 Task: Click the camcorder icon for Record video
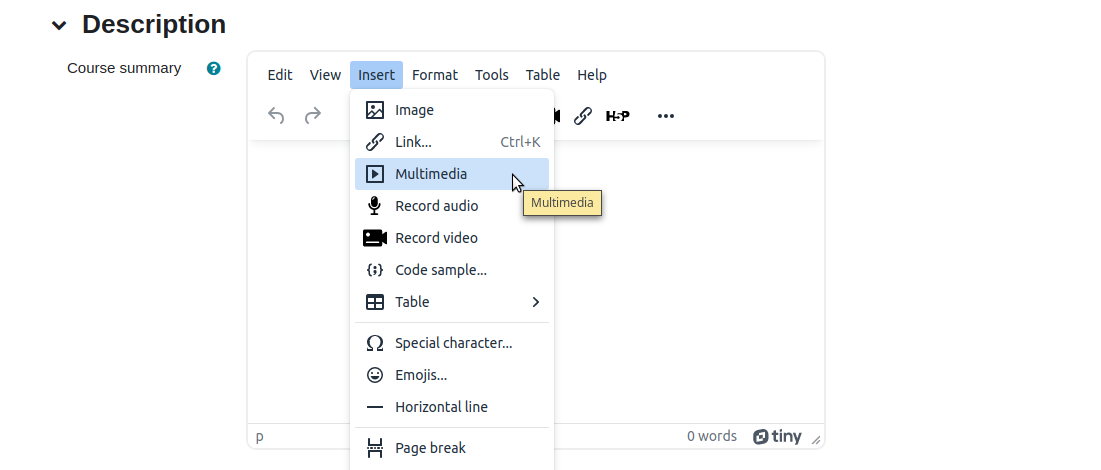375,238
